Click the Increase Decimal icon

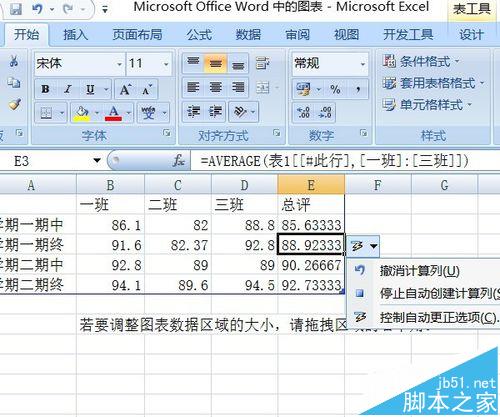coord(304,112)
